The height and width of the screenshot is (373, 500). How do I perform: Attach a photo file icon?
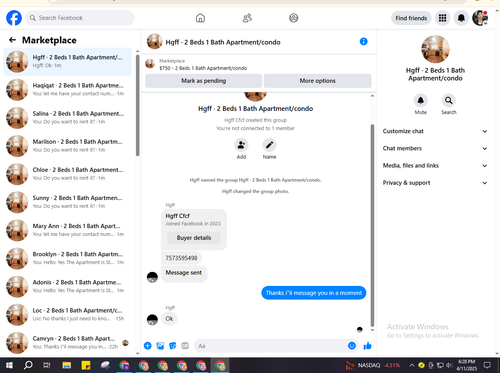point(160,346)
